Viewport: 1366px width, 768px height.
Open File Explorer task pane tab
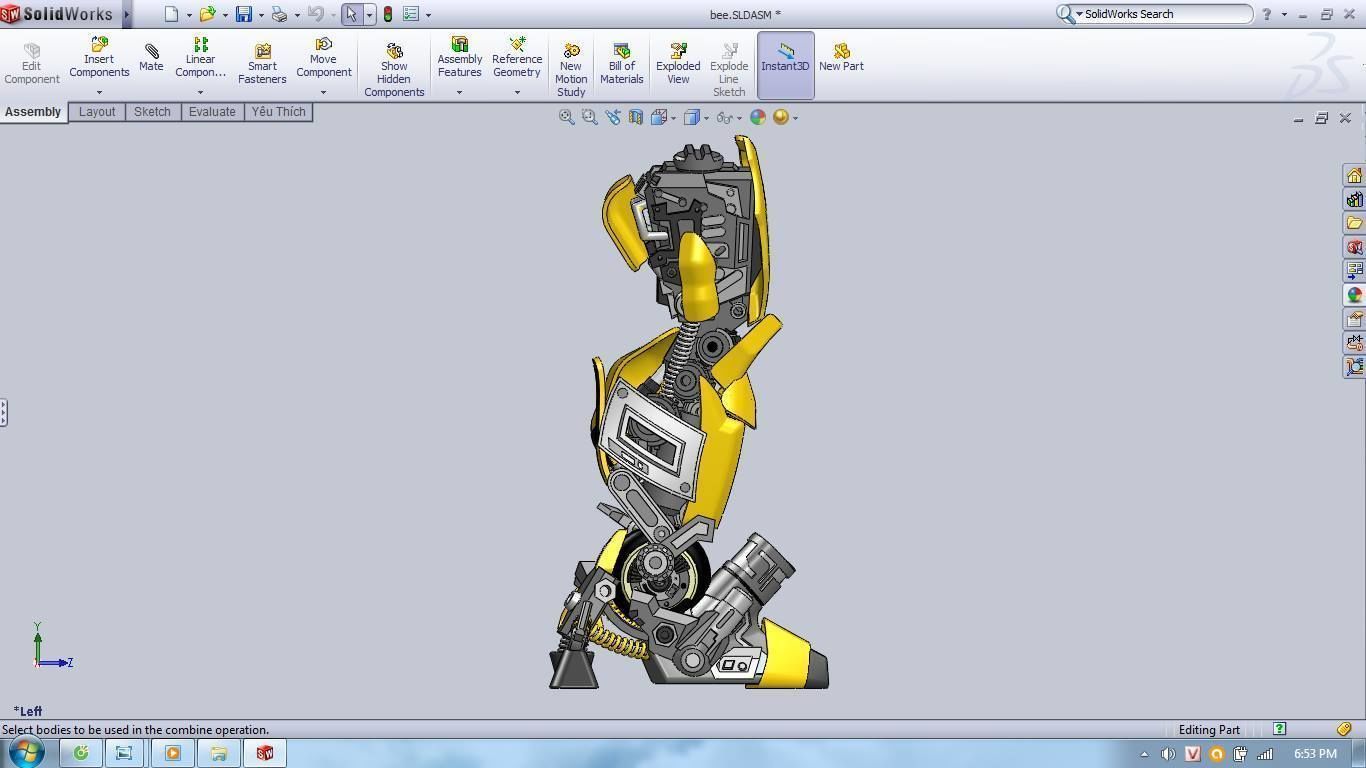point(1354,223)
